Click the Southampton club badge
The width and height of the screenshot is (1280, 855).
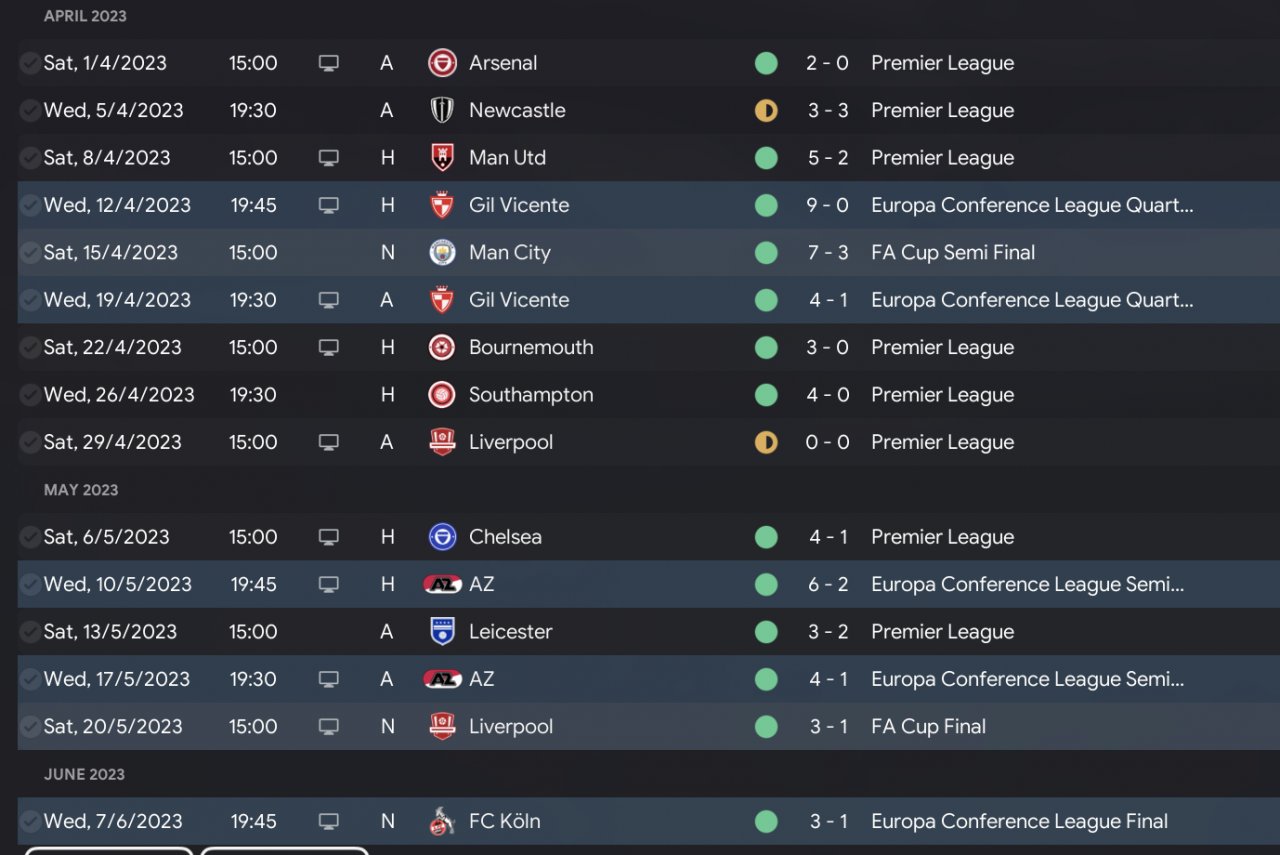click(x=442, y=395)
